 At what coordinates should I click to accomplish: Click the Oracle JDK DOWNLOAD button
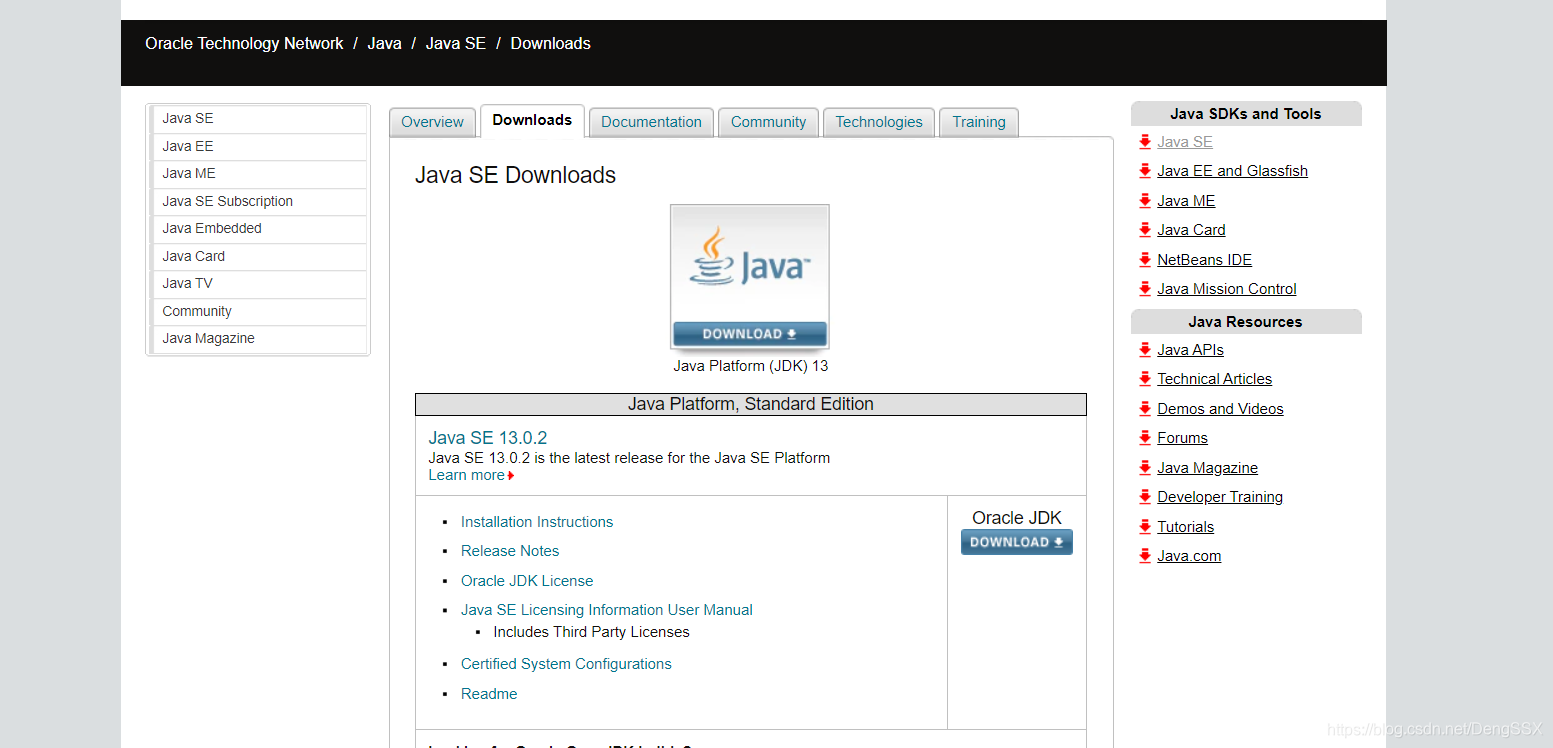click(x=1017, y=542)
